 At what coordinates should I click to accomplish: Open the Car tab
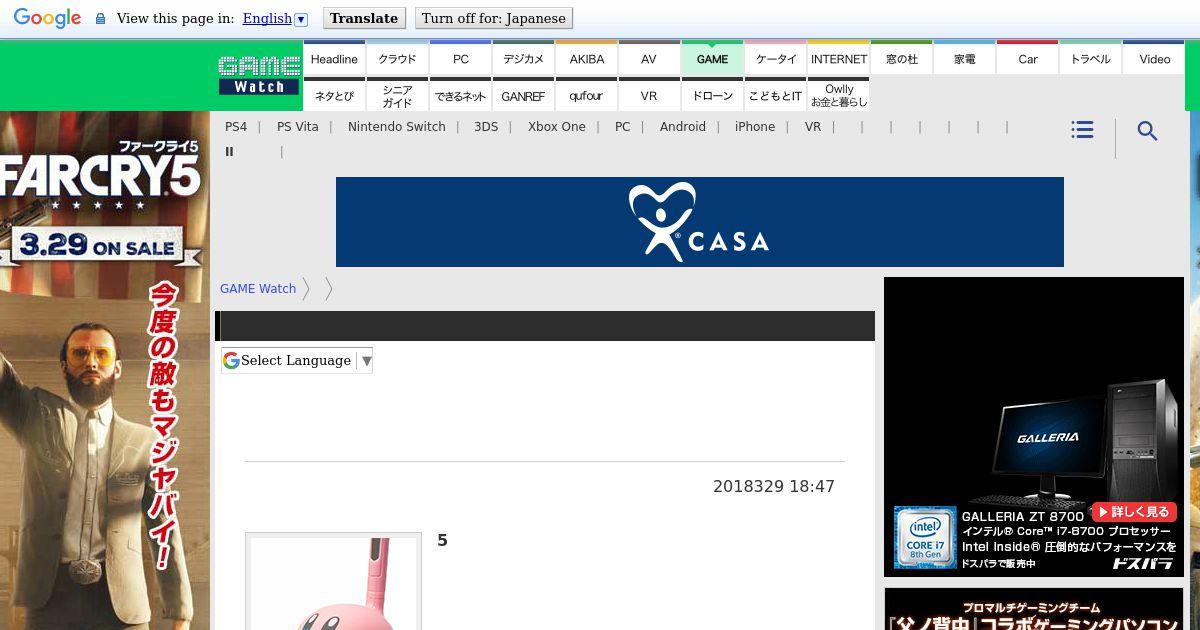pyautogui.click(x=1027, y=59)
